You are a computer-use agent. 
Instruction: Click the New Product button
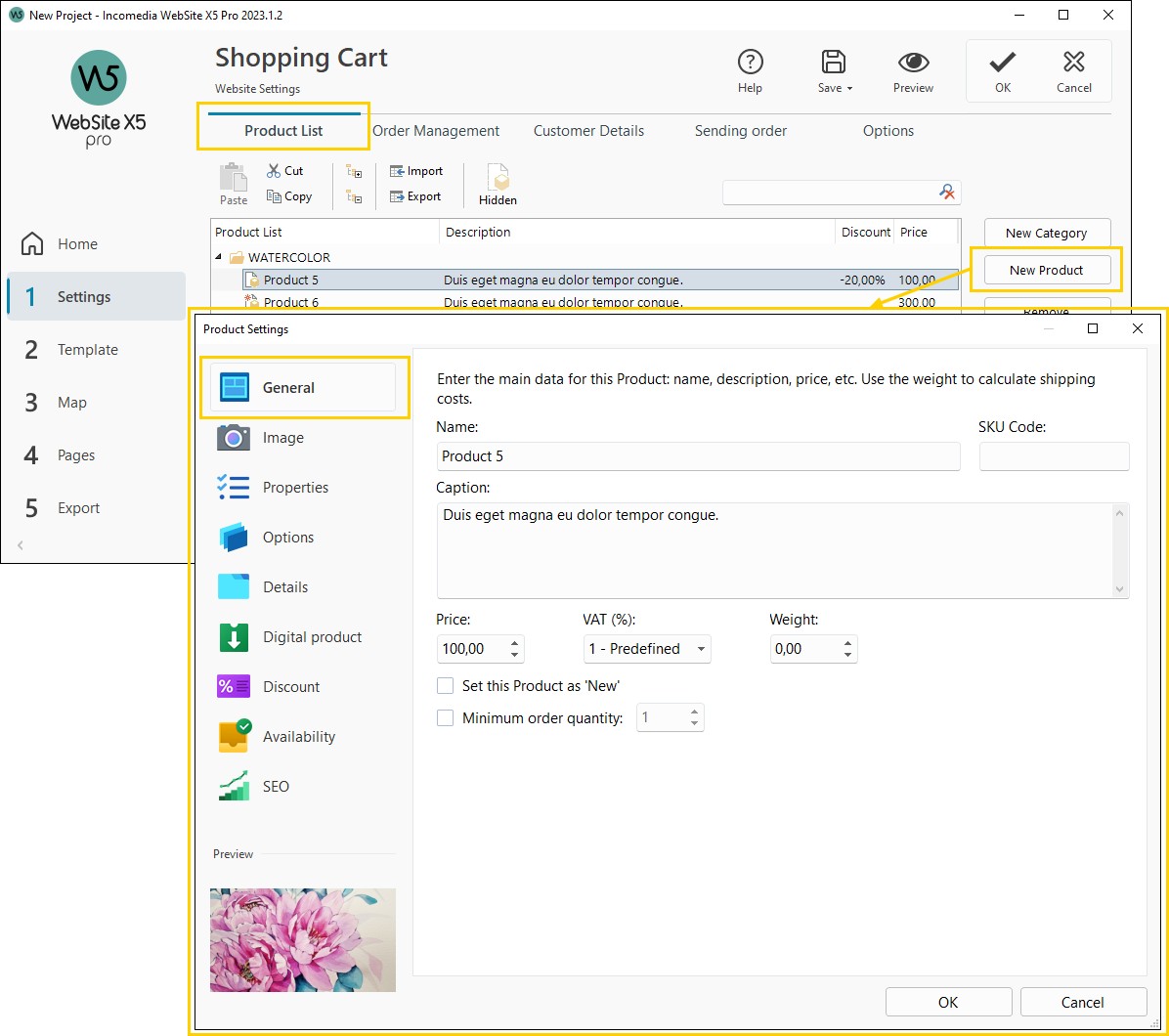tap(1047, 270)
